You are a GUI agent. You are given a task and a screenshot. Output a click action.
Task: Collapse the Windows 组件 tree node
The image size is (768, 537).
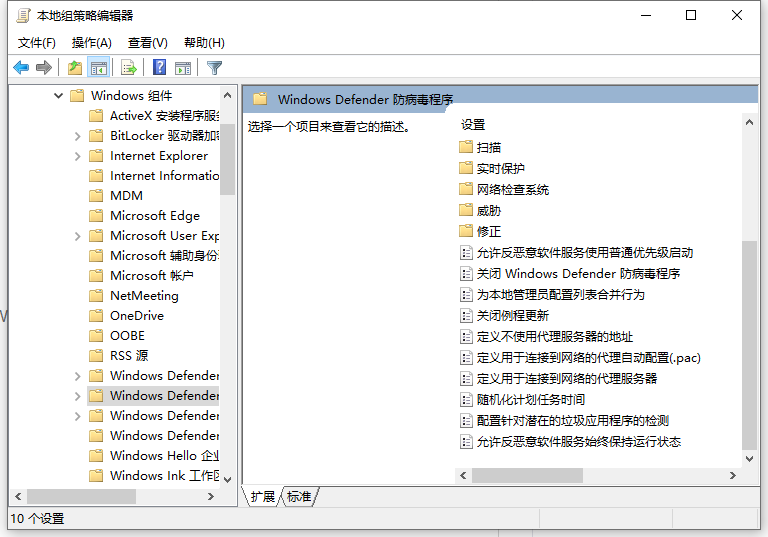coord(58,96)
